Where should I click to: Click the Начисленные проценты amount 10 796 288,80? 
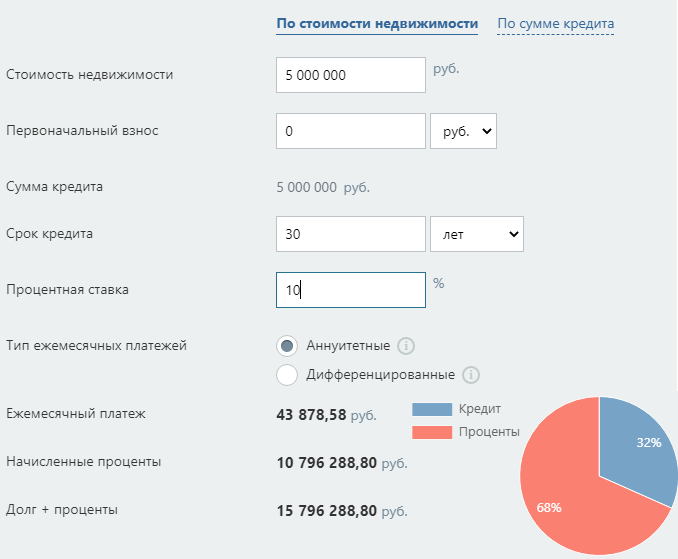(x=327, y=462)
